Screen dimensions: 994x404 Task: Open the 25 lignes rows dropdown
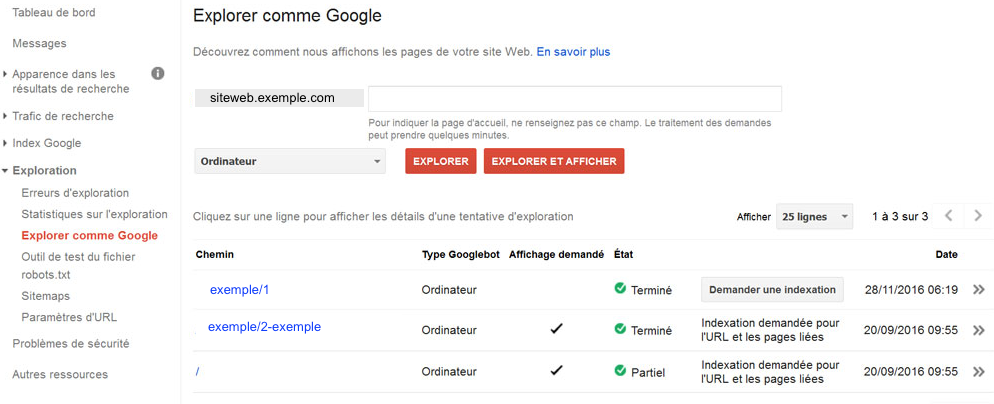click(814, 217)
